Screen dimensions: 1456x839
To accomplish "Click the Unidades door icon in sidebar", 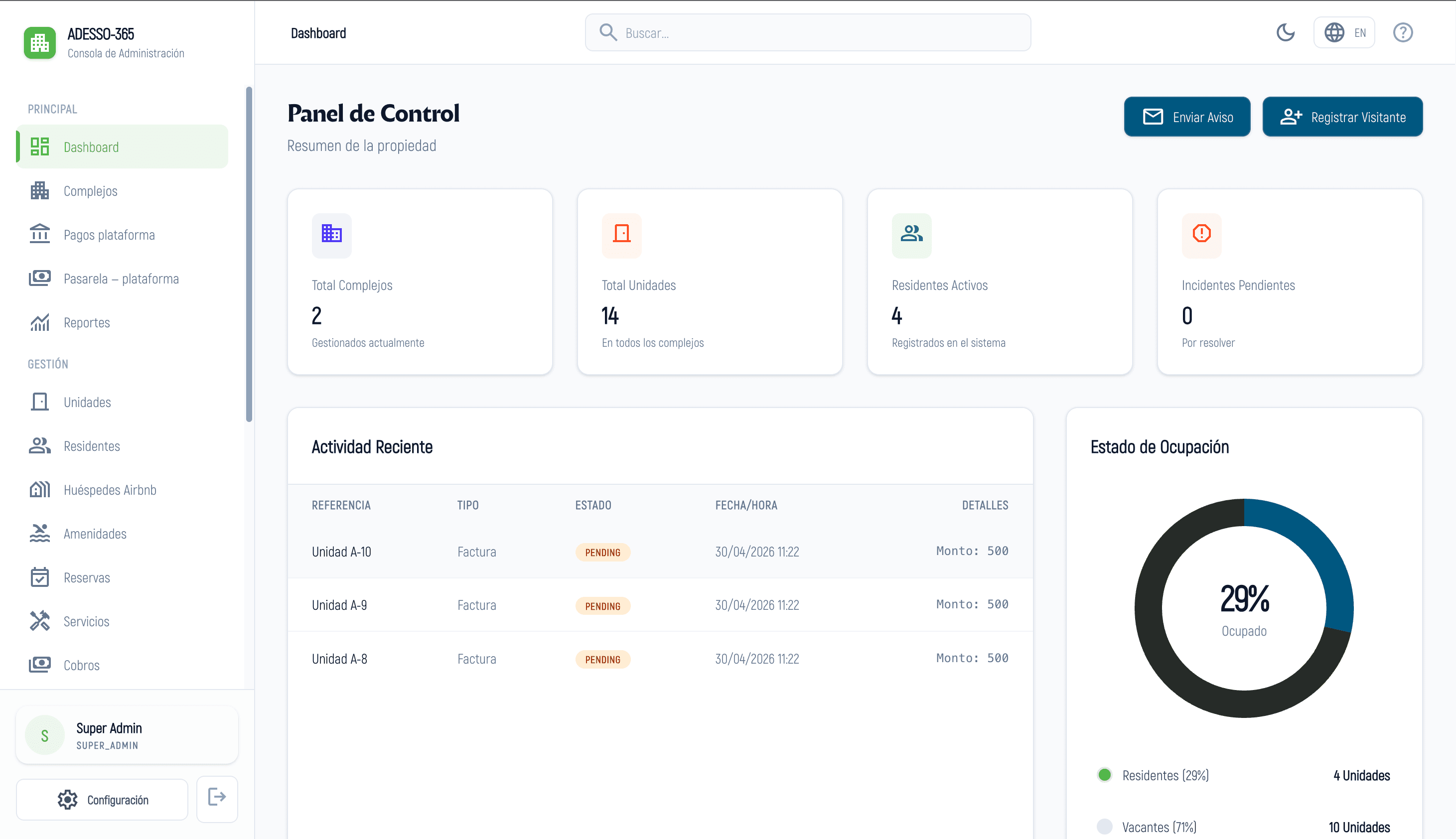I will tap(40, 402).
